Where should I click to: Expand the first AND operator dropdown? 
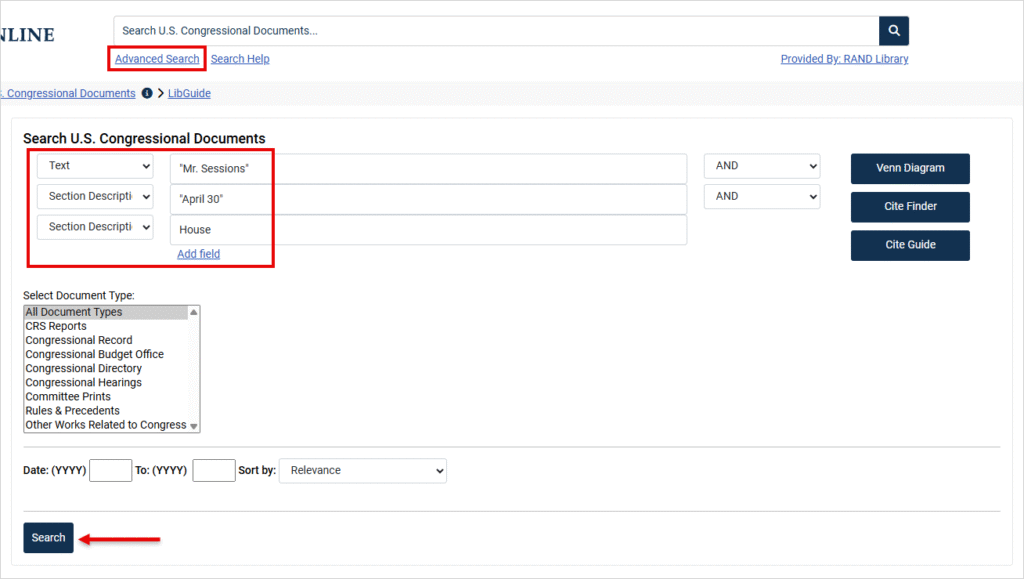tap(761, 166)
